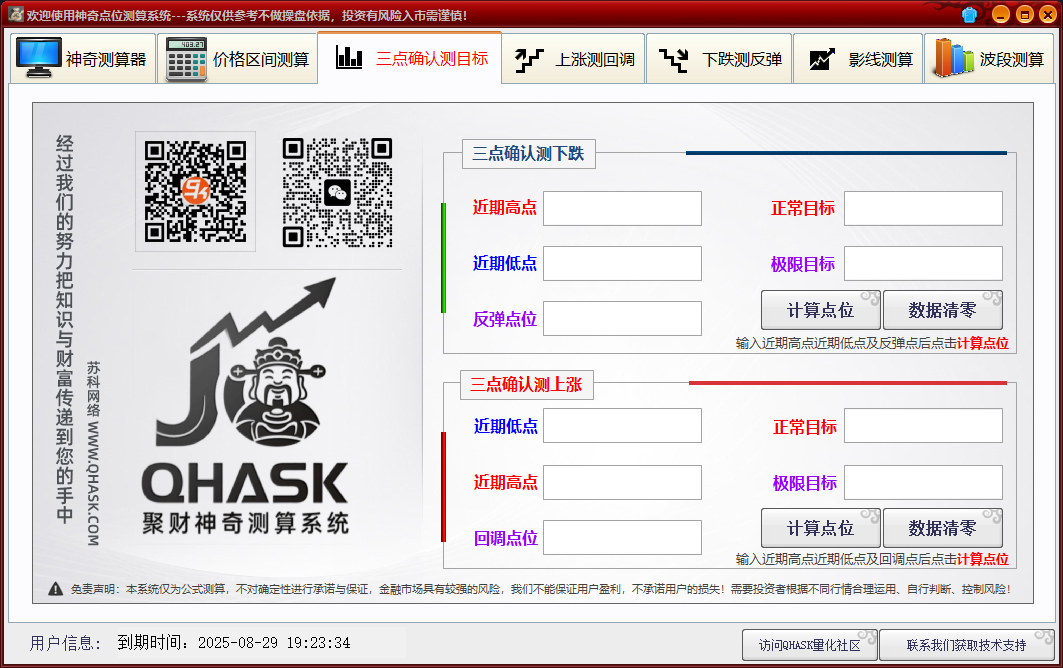This screenshot has width=1063, height=668.
Task: Focus 极限目标 field in 测下跌 section
Action: tap(923, 263)
